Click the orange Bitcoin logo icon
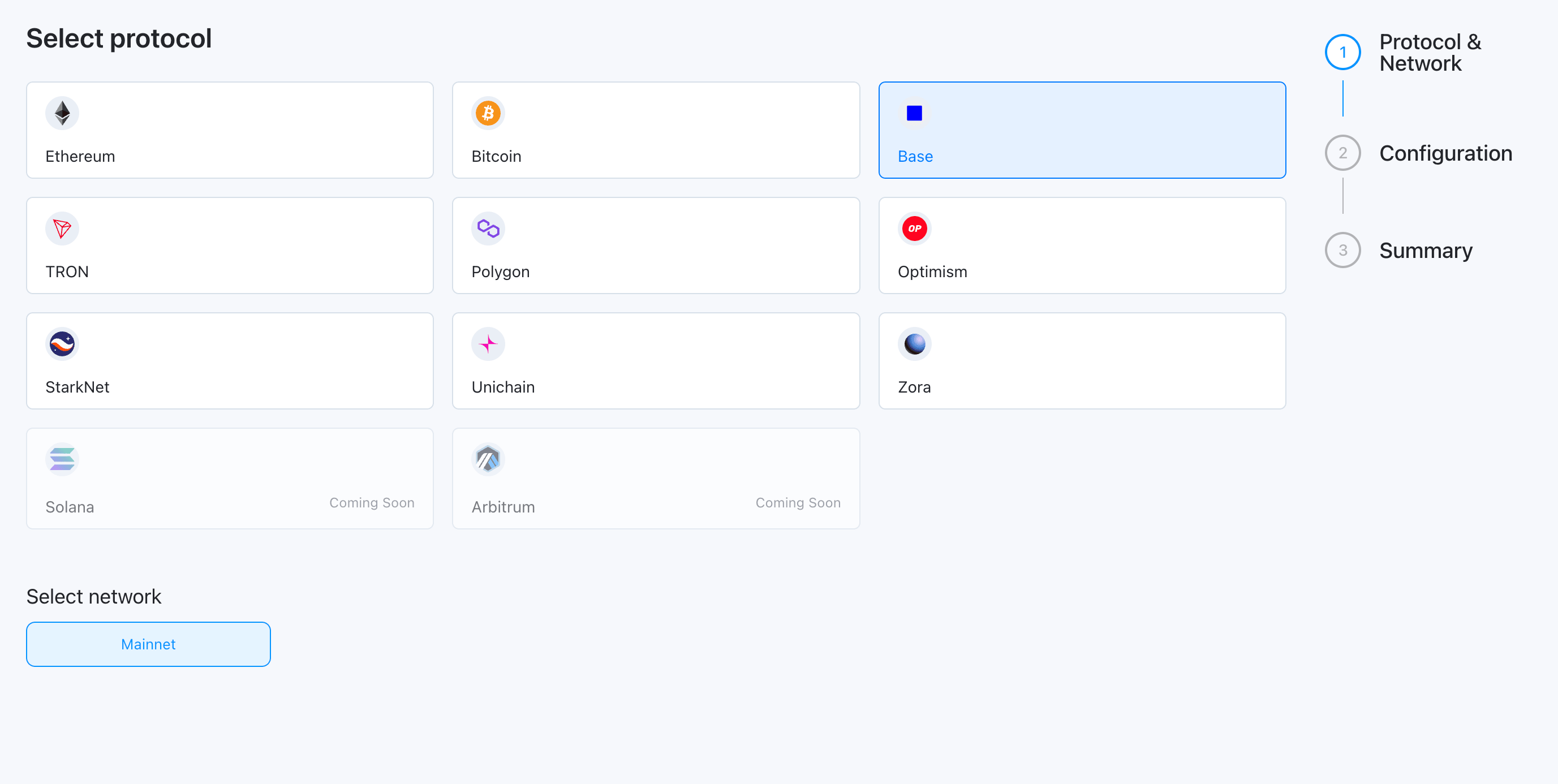Screen dimensions: 1558x784 (x=488, y=113)
